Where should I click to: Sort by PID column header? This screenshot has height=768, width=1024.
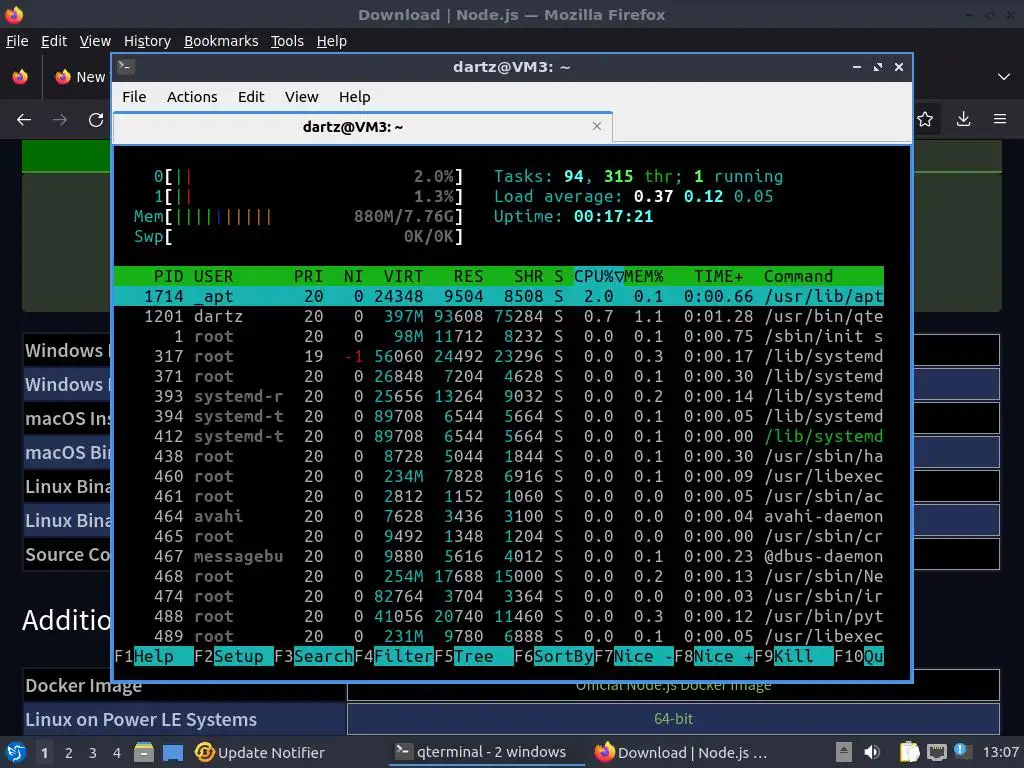(x=168, y=276)
